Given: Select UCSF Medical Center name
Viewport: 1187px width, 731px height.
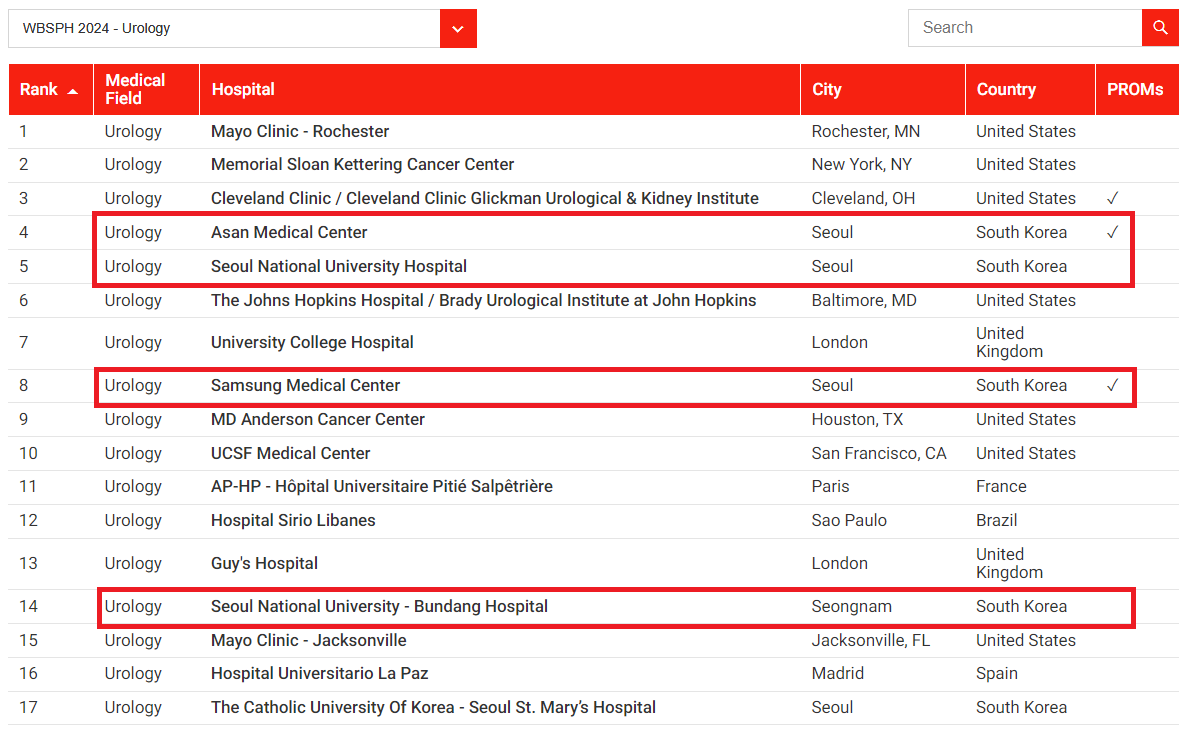Looking at the screenshot, I should (x=291, y=453).
